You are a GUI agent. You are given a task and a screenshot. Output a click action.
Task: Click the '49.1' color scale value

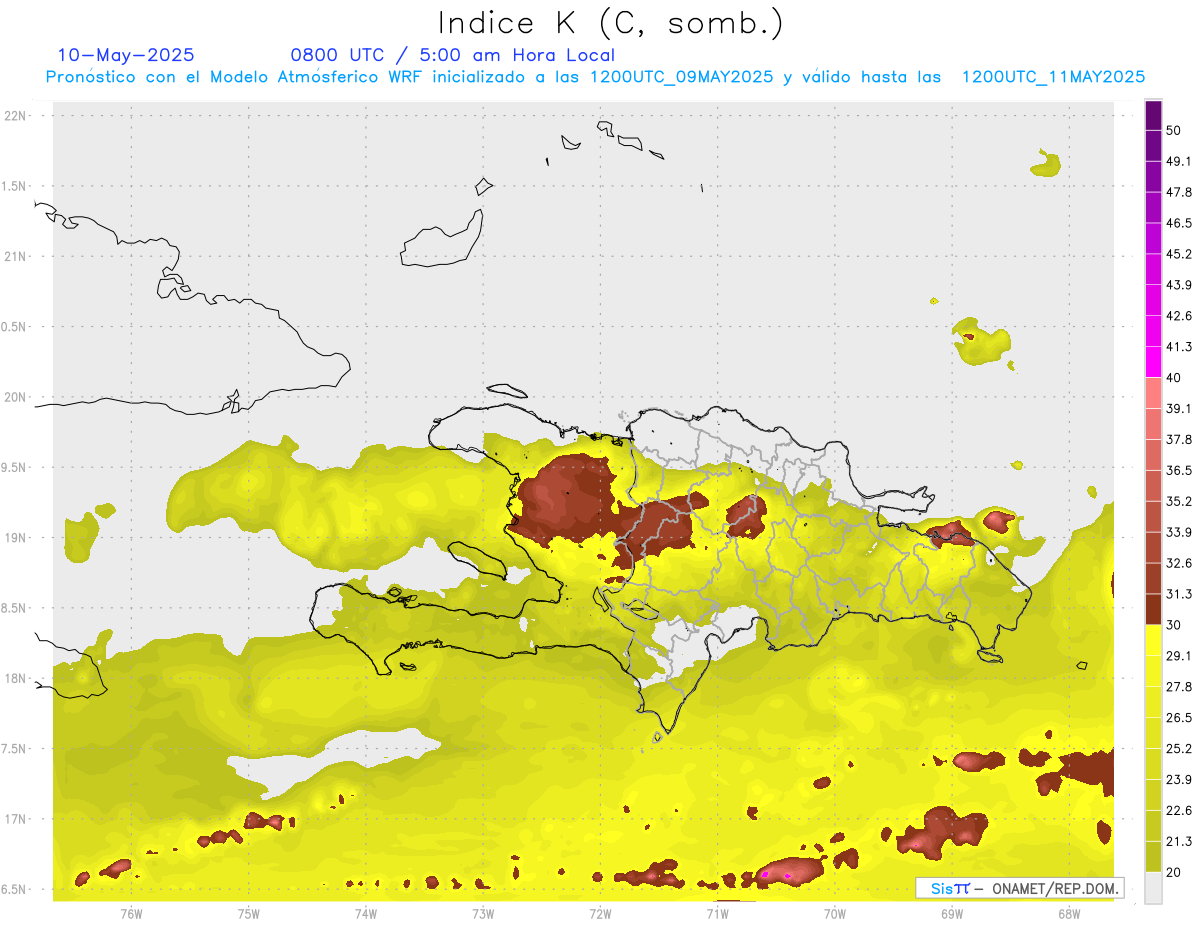pos(1179,162)
